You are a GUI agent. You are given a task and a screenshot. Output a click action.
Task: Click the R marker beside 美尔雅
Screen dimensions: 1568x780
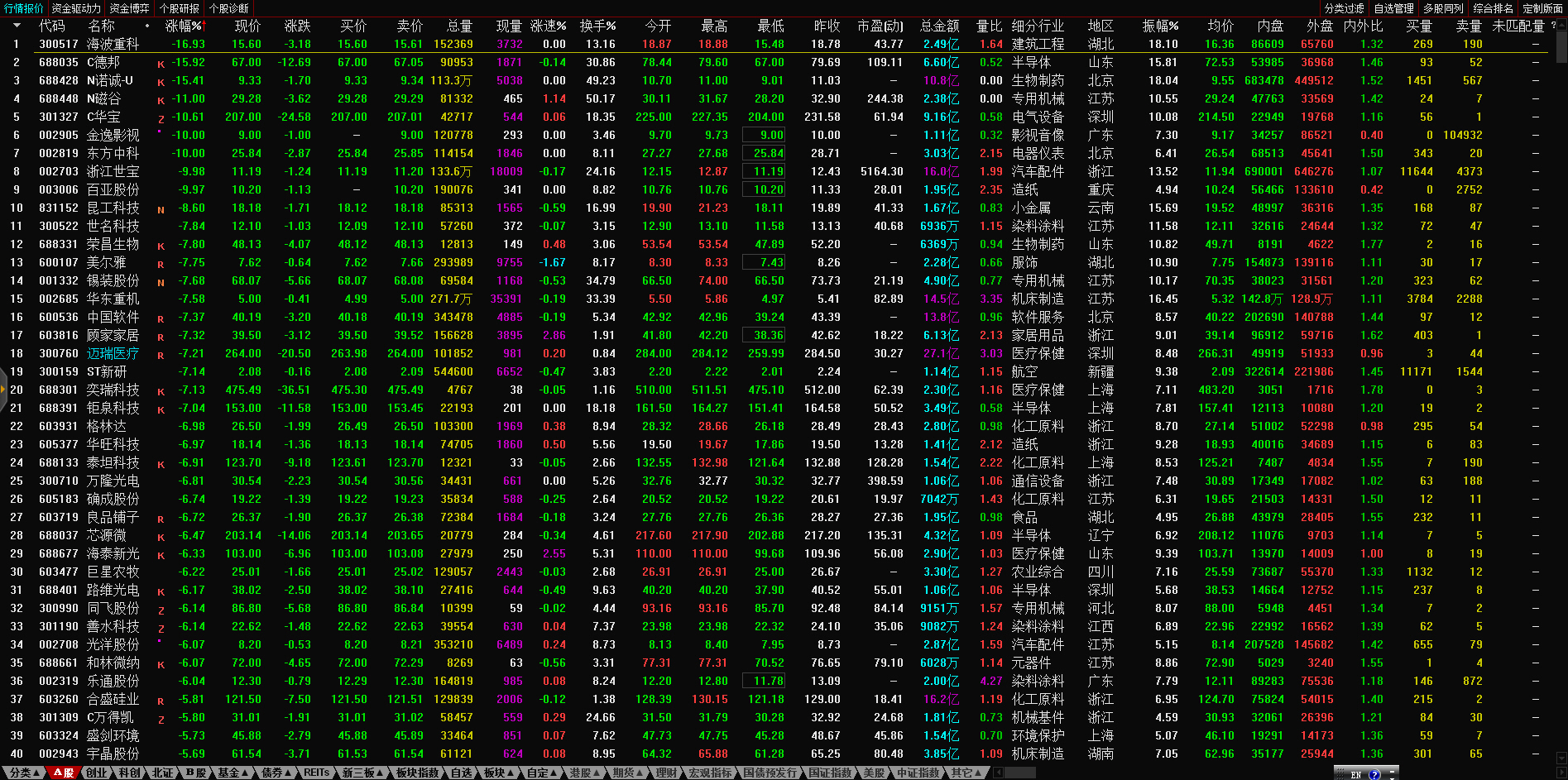161,264
